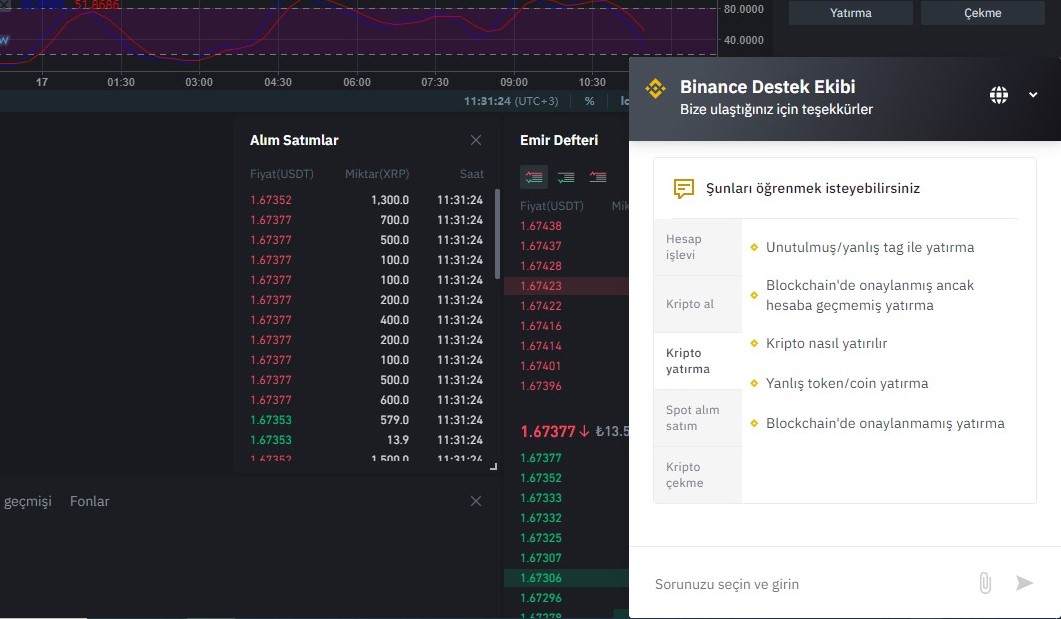Click the Yatırma button
The height and width of the screenshot is (619, 1061).
[851, 13]
